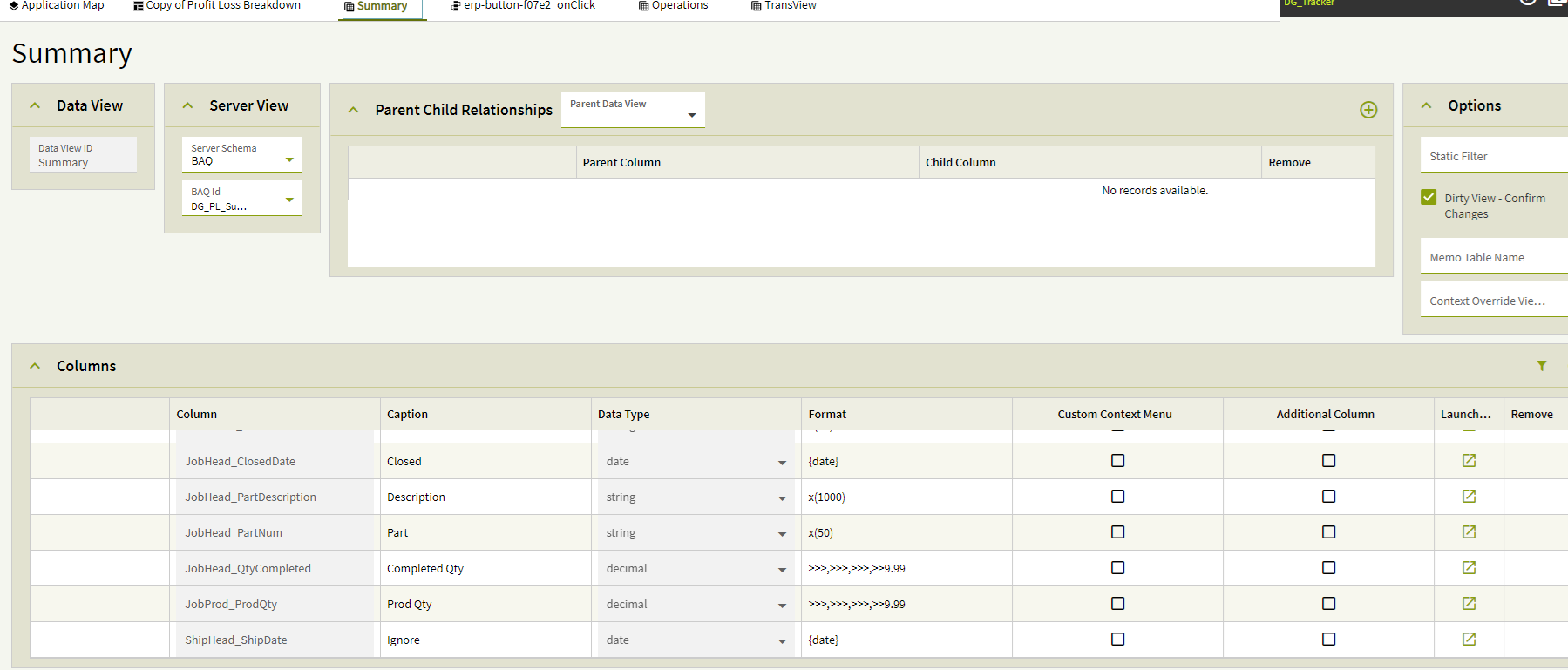Screen dimensions: 1568x670
Task: Click the Static Filter field
Action: click(x=1493, y=156)
